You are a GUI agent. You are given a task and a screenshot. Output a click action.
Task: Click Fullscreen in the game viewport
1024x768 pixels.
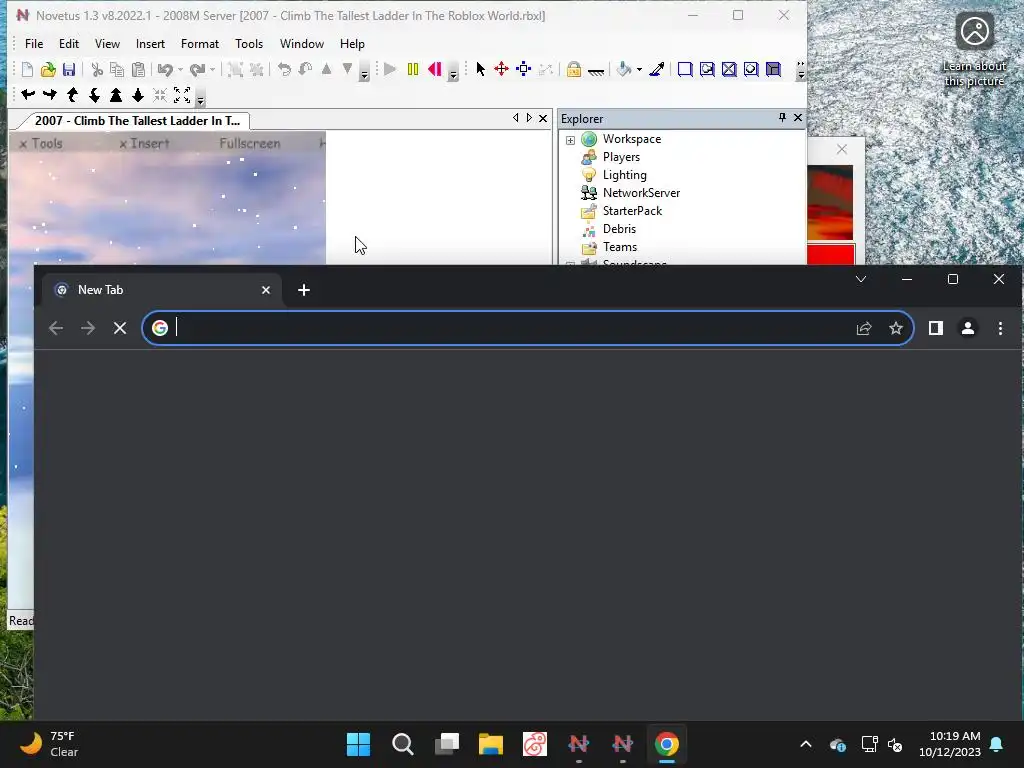click(249, 144)
